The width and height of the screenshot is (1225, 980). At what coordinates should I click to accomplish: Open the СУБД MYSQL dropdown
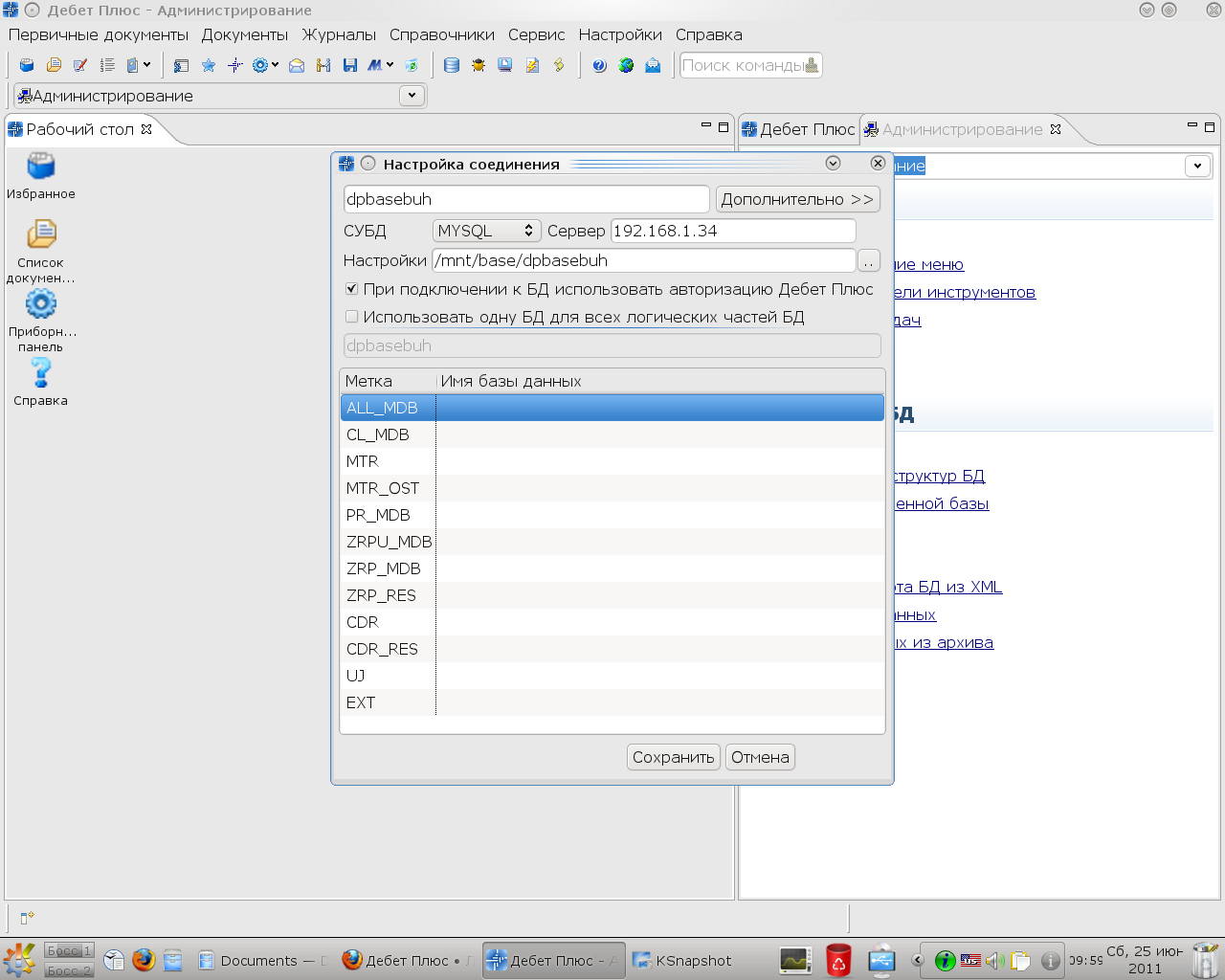point(486,231)
